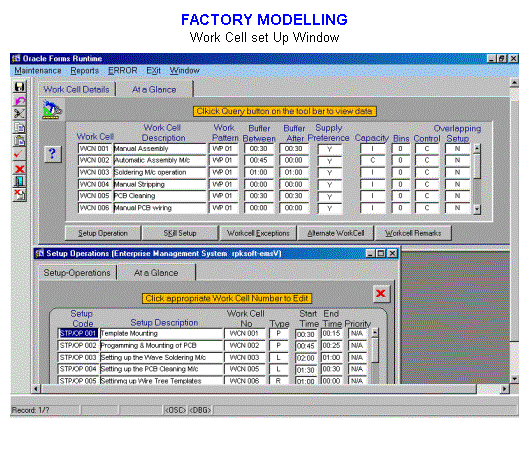530x449 pixels.
Task: Click the Paste clipboard toolbar icon
Action: click(x=20, y=141)
